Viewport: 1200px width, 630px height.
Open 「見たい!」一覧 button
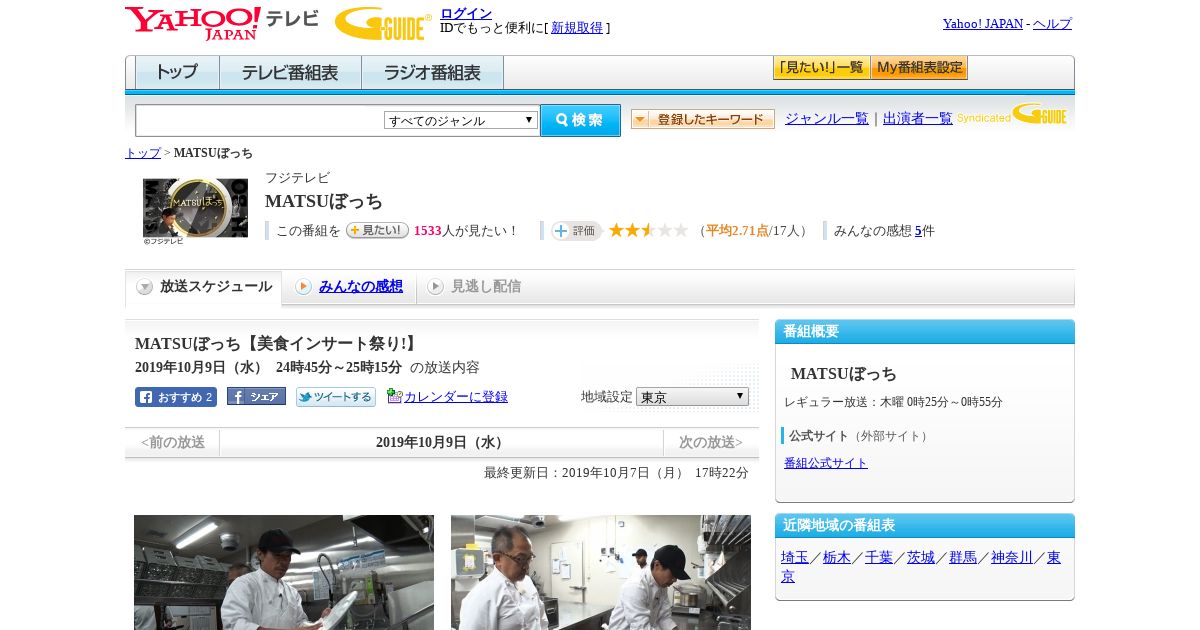pos(821,68)
